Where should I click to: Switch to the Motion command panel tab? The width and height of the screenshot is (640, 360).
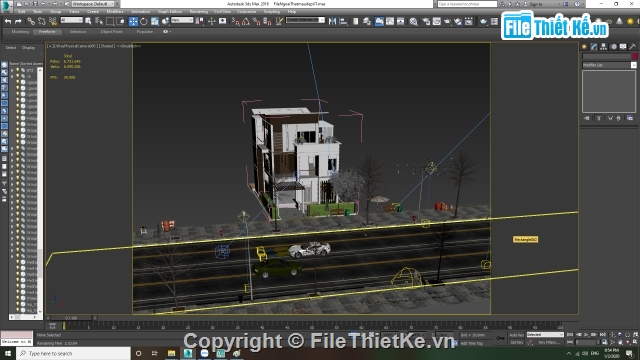pos(613,47)
